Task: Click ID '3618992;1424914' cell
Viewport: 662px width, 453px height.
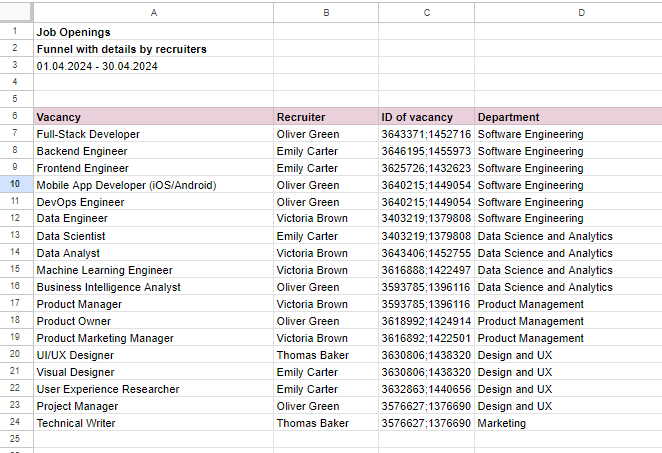Action: click(x=426, y=320)
